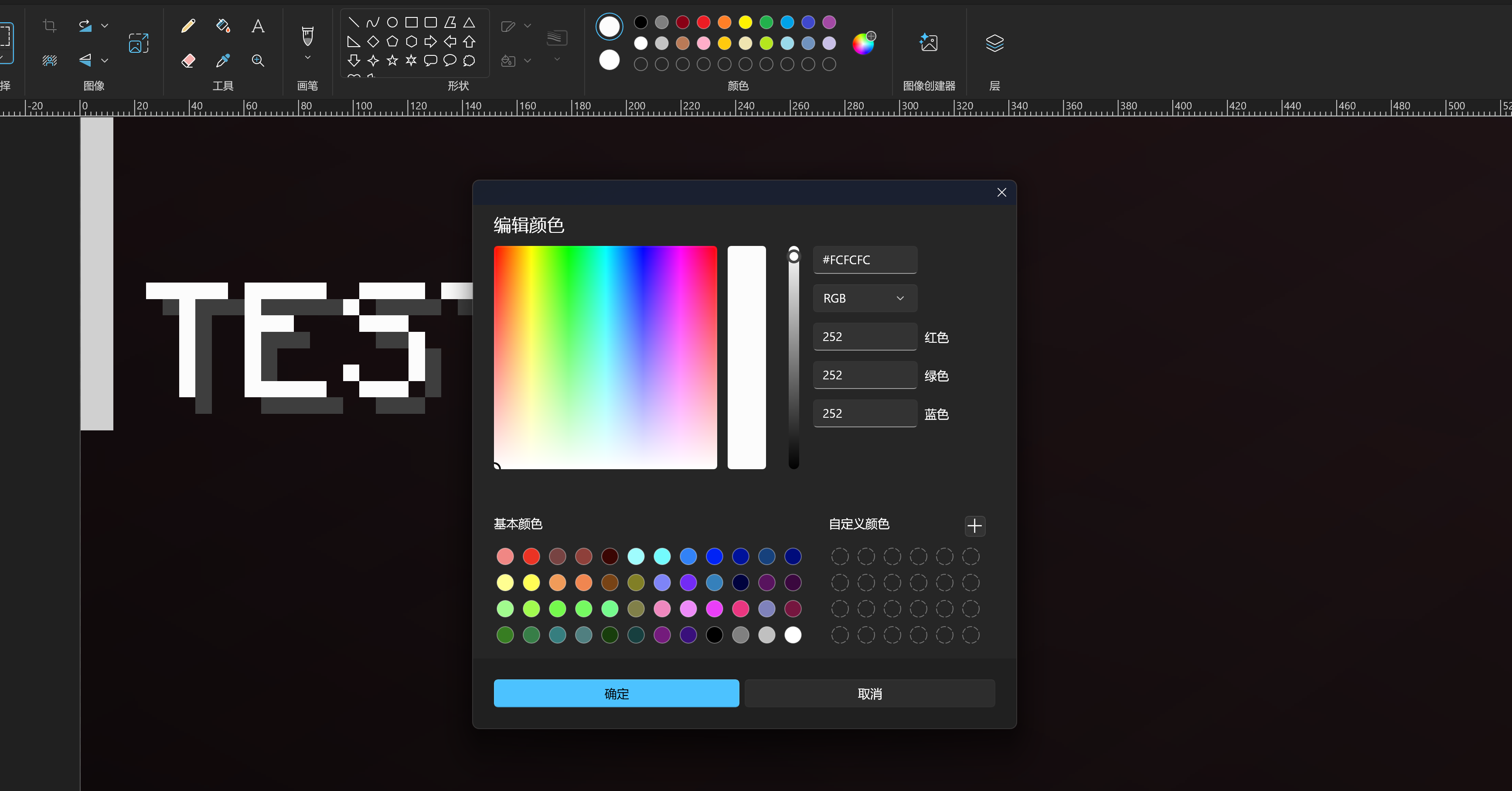Screen dimensions: 1512x791
Task: Click the 红色 red value field
Action: click(865, 337)
